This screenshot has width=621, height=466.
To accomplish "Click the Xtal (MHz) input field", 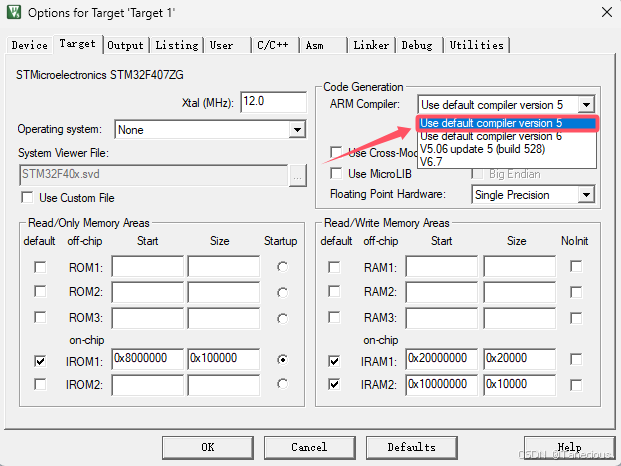I will click(274, 102).
